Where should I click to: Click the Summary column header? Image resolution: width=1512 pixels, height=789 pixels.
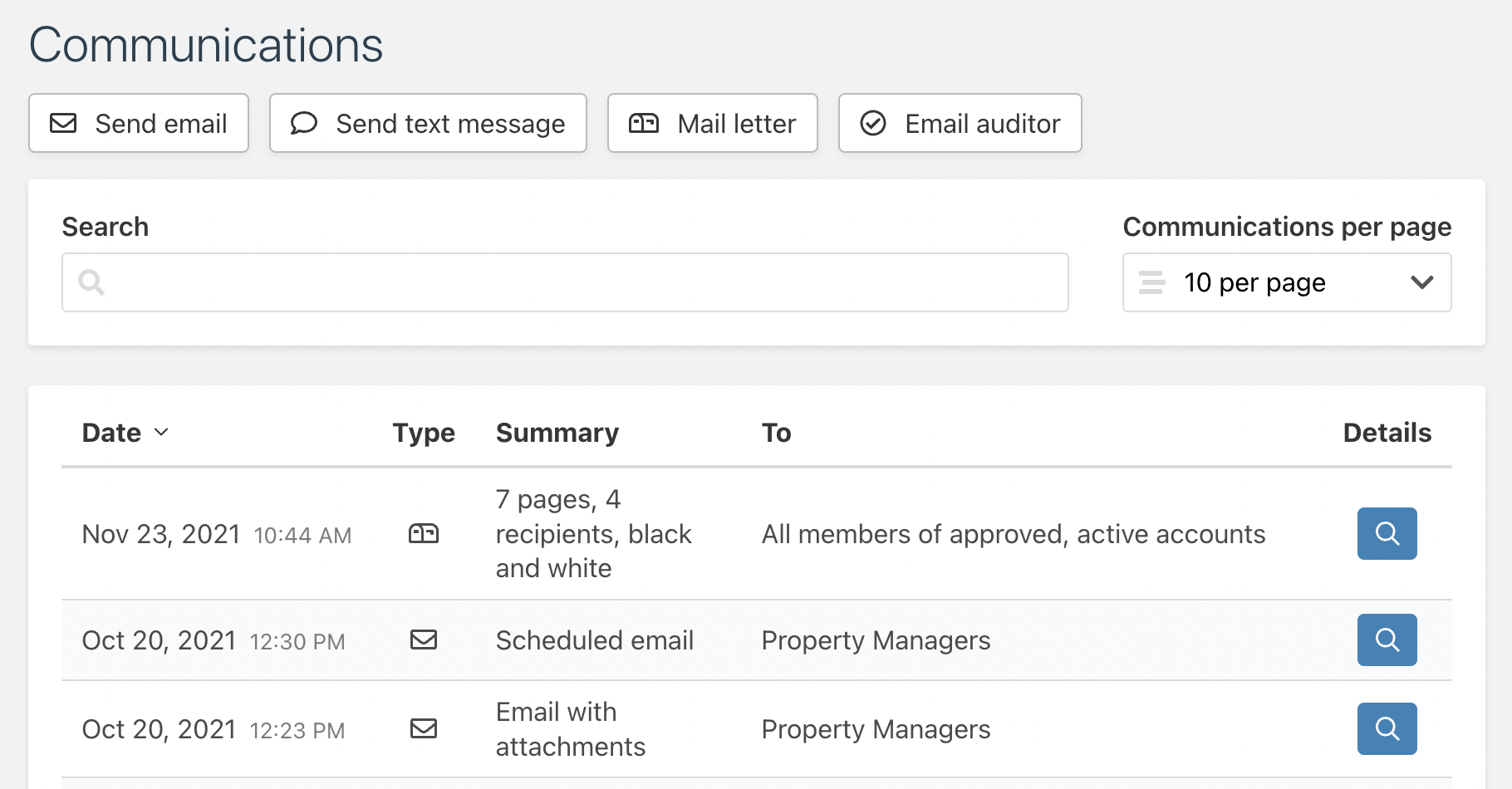coord(557,433)
